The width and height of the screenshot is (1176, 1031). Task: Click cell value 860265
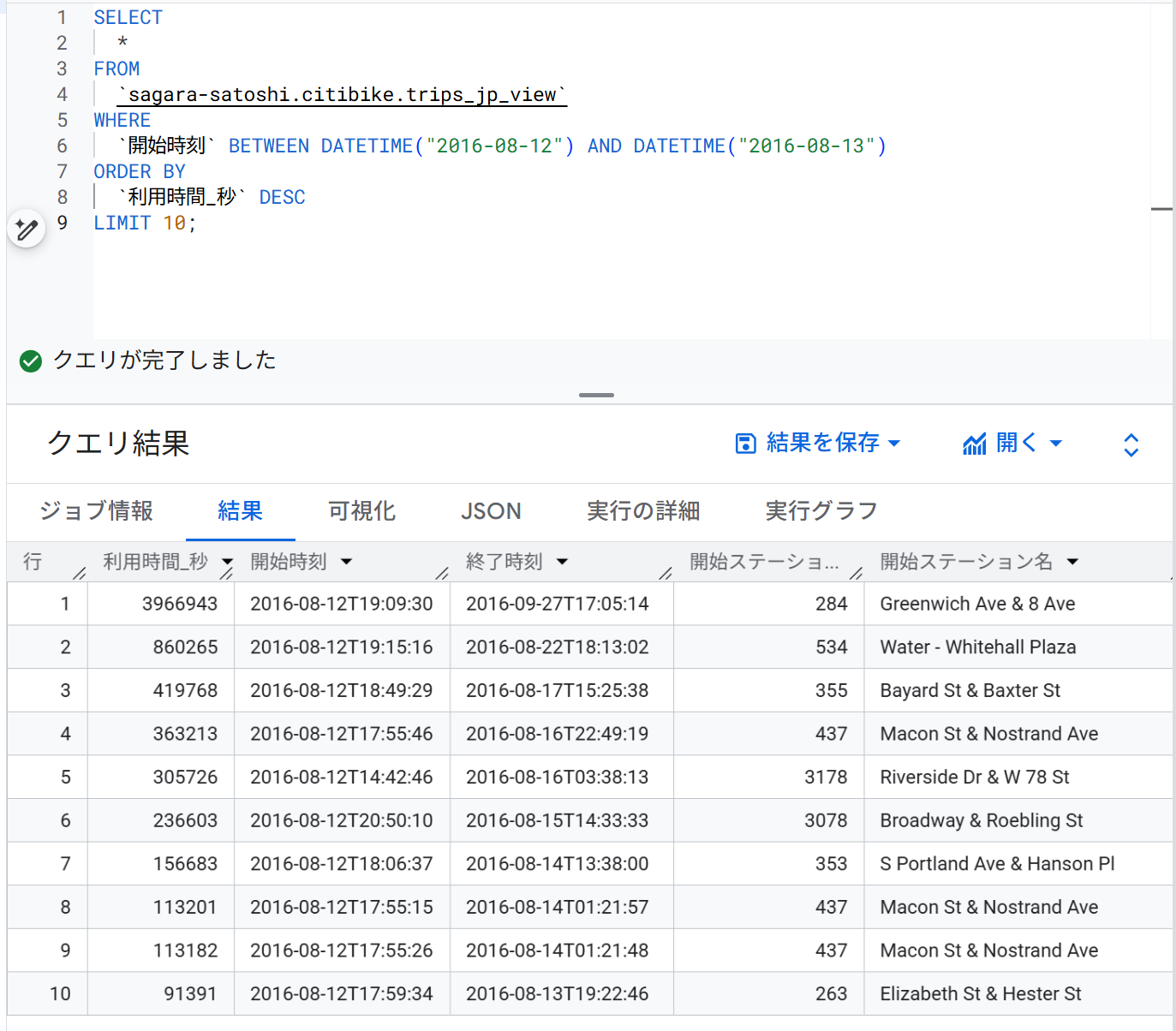[185, 647]
